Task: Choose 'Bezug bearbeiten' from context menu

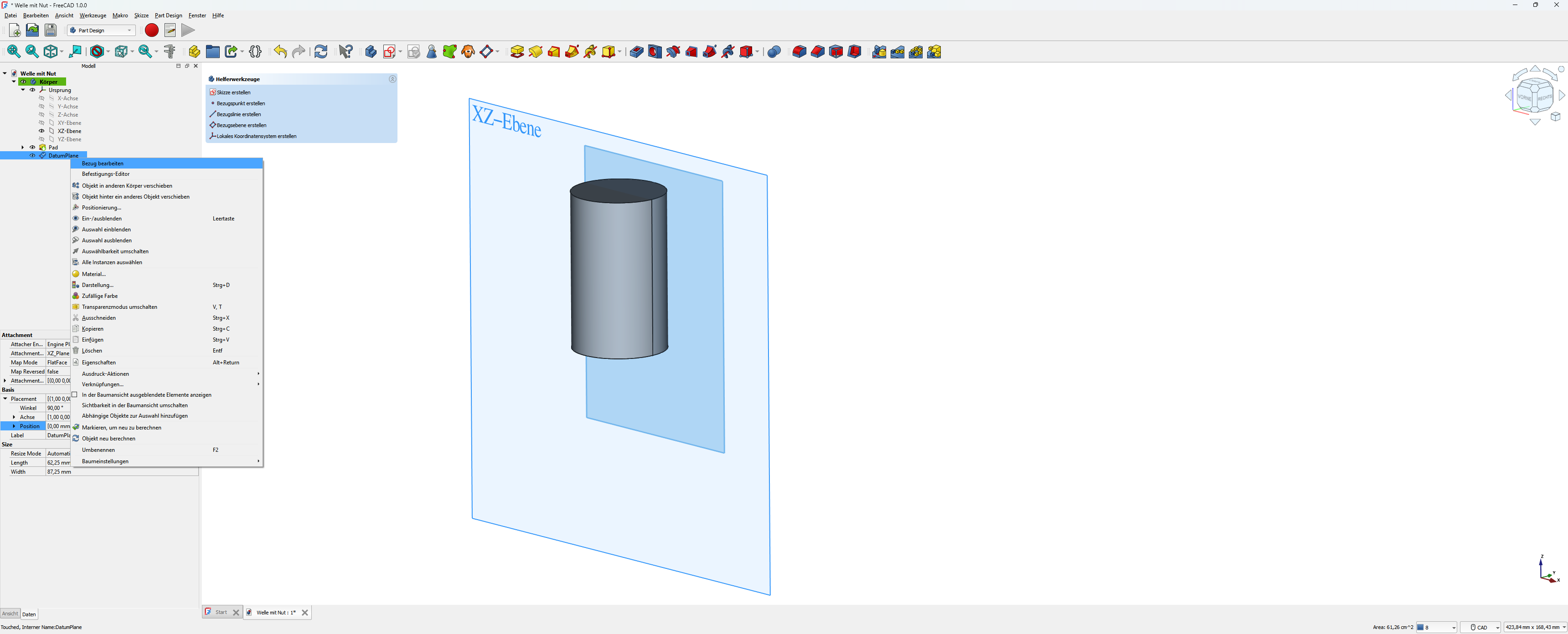Action: click(x=167, y=163)
